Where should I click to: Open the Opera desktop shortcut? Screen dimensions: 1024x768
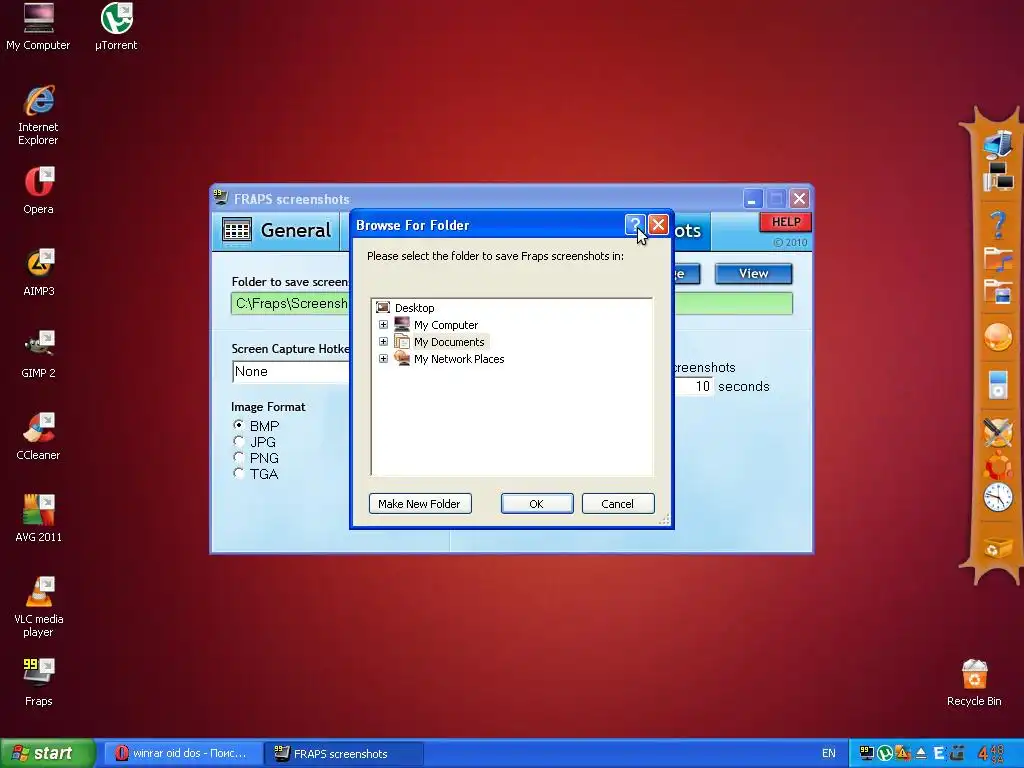39,191
